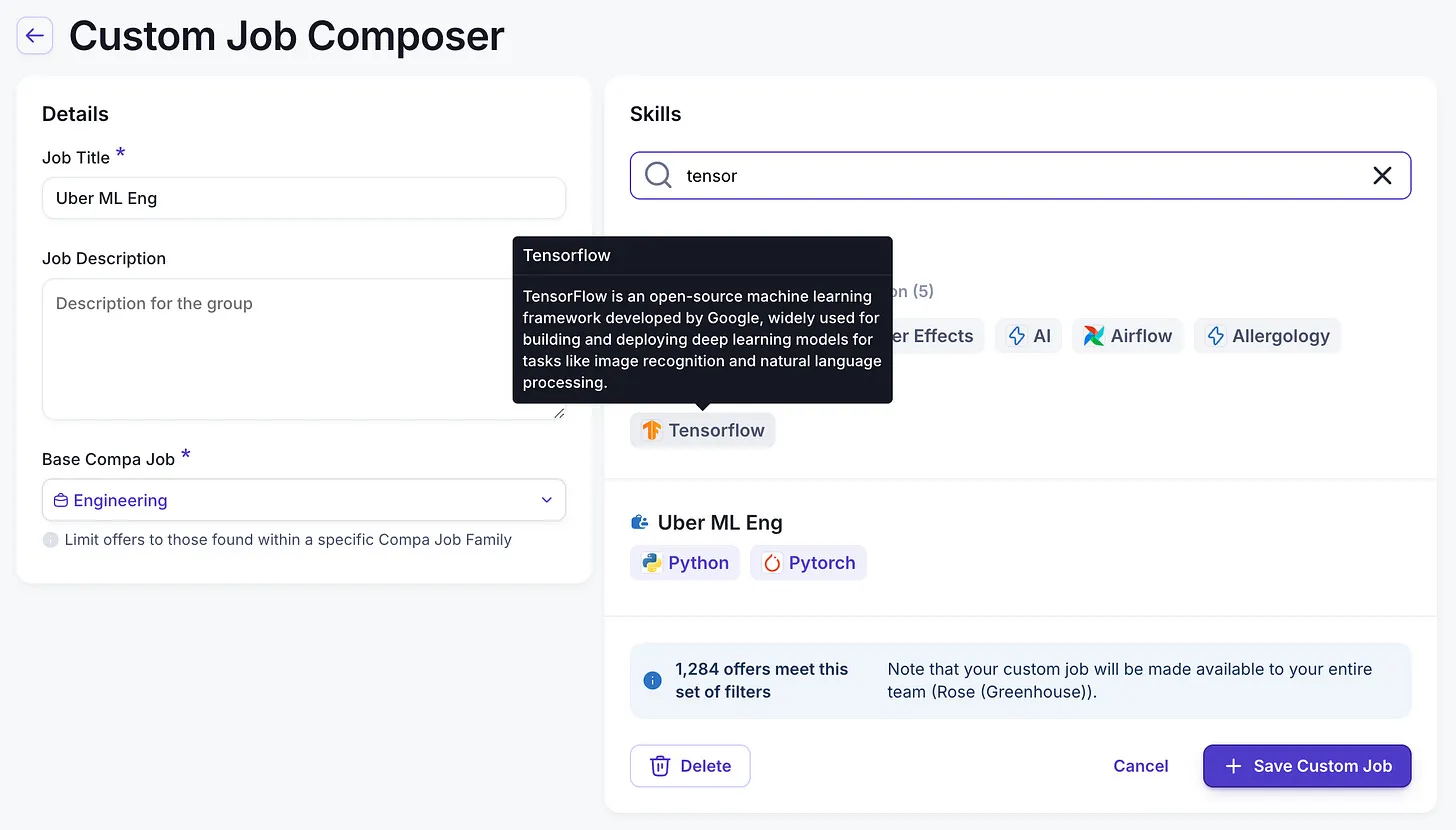Go back using the left arrow icon
This screenshot has height=830, width=1456.
[x=35, y=36]
